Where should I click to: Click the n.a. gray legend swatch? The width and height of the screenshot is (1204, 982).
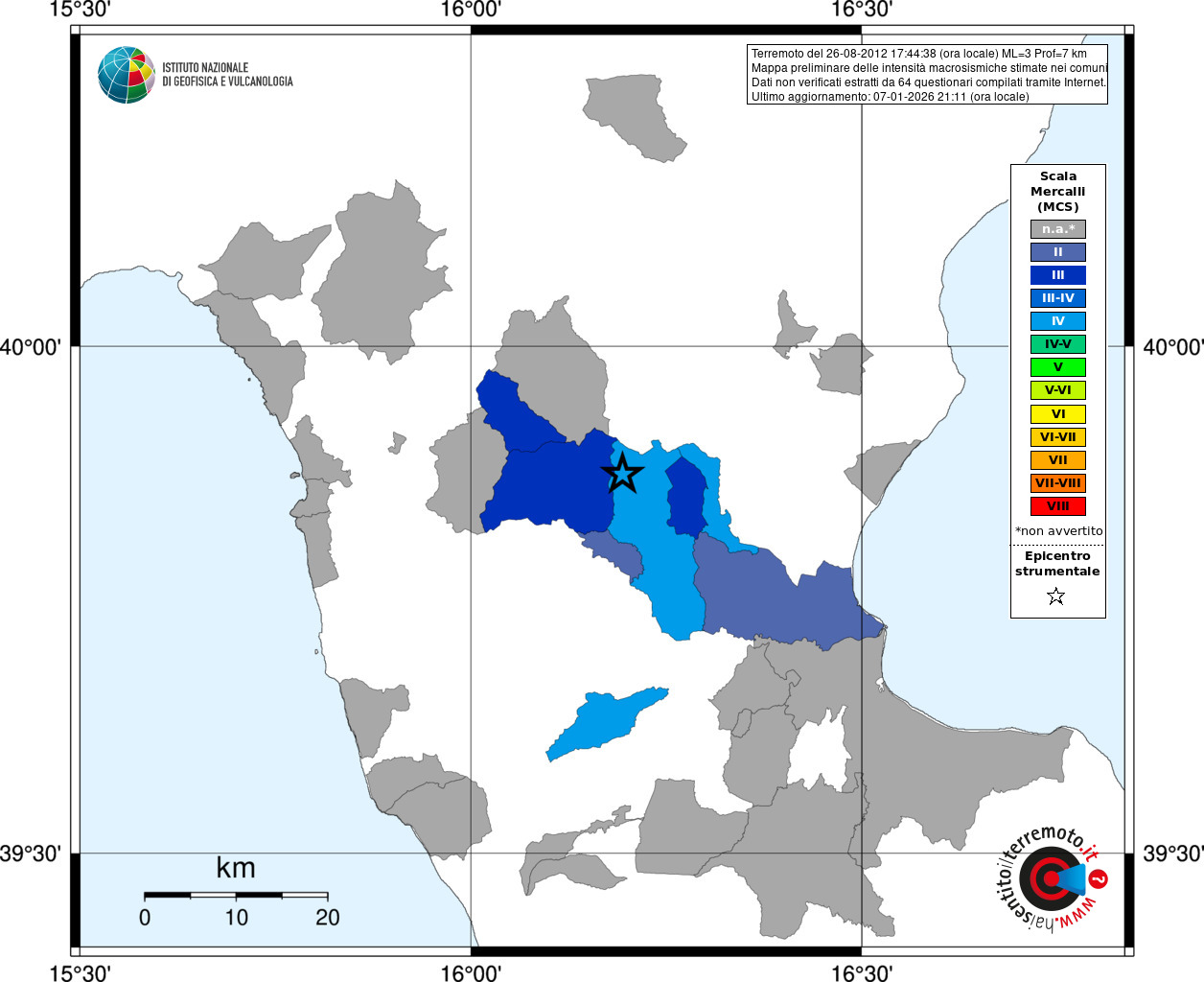tap(1058, 229)
